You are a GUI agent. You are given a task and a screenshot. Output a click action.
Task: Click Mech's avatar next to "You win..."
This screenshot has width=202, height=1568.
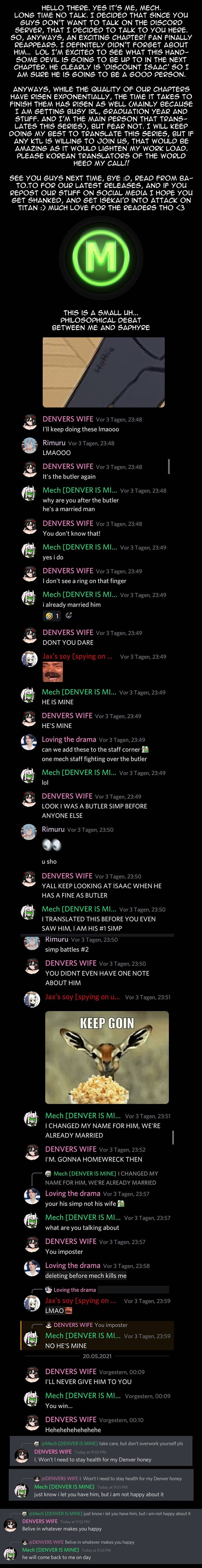pos(32,1400)
